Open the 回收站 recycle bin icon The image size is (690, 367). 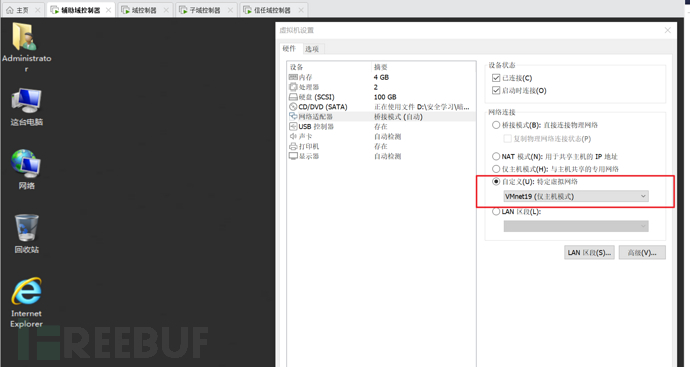click(26, 234)
